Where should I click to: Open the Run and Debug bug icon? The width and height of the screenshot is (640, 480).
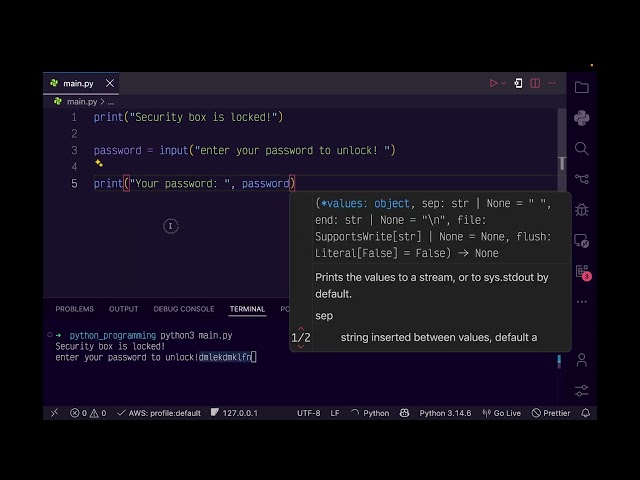point(582,210)
